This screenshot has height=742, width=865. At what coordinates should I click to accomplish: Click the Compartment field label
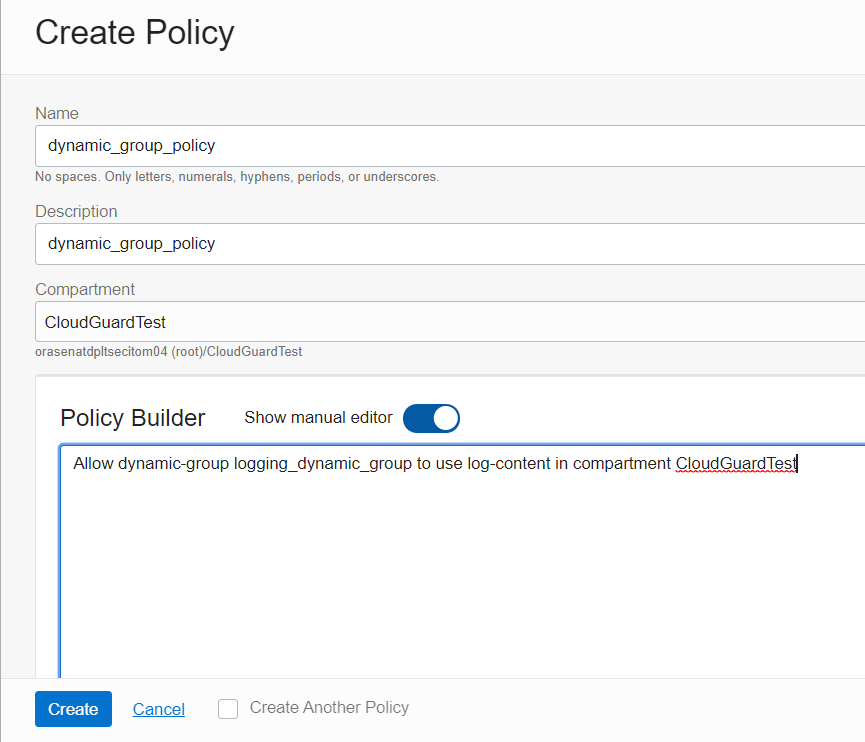pos(85,290)
